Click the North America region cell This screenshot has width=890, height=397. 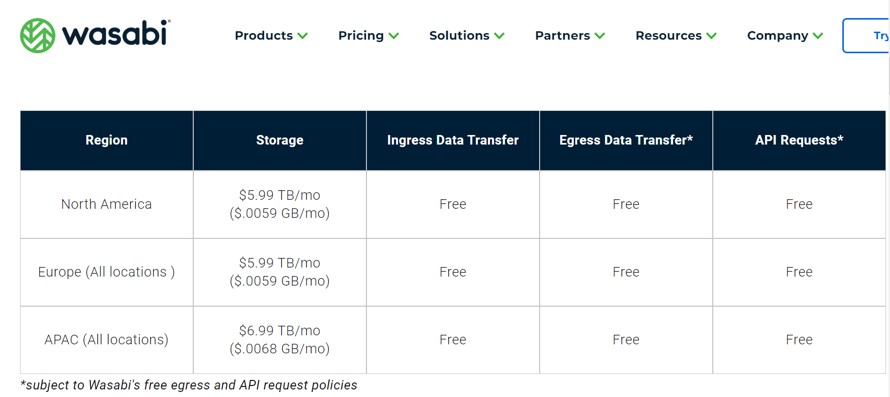coord(106,204)
